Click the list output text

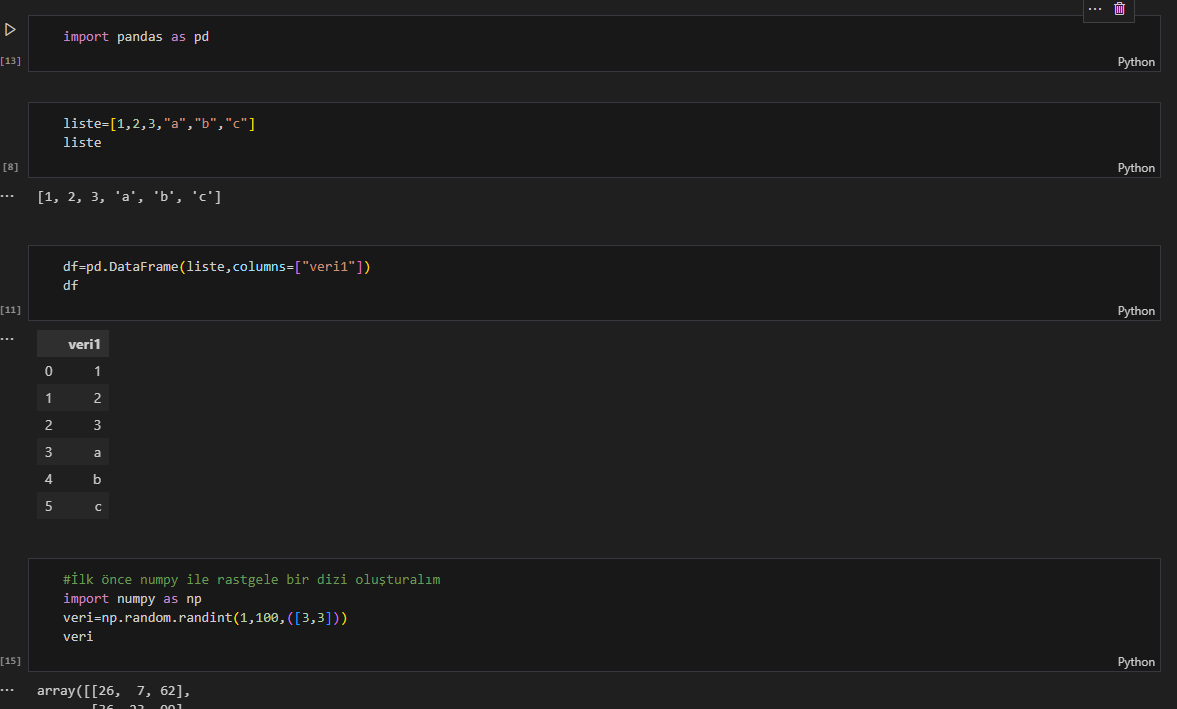pyautogui.click(x=129, y=197)
